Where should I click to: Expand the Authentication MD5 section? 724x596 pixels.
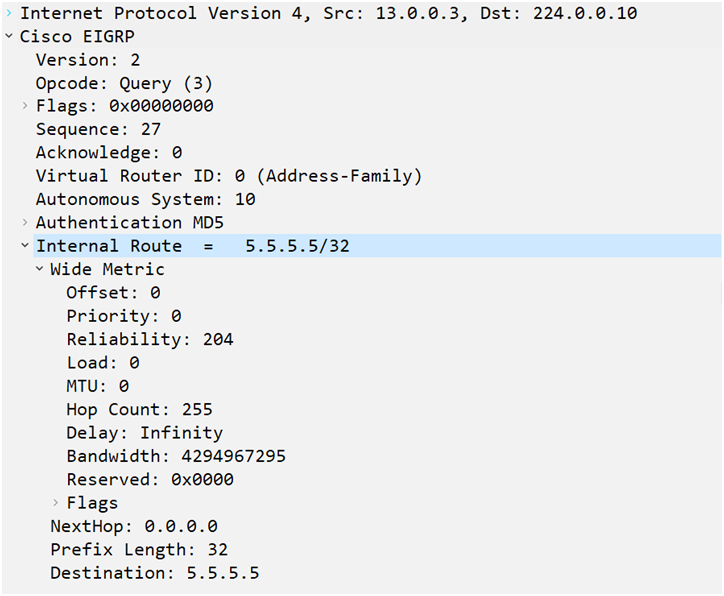pyautogui.click(x=25, y=223)
